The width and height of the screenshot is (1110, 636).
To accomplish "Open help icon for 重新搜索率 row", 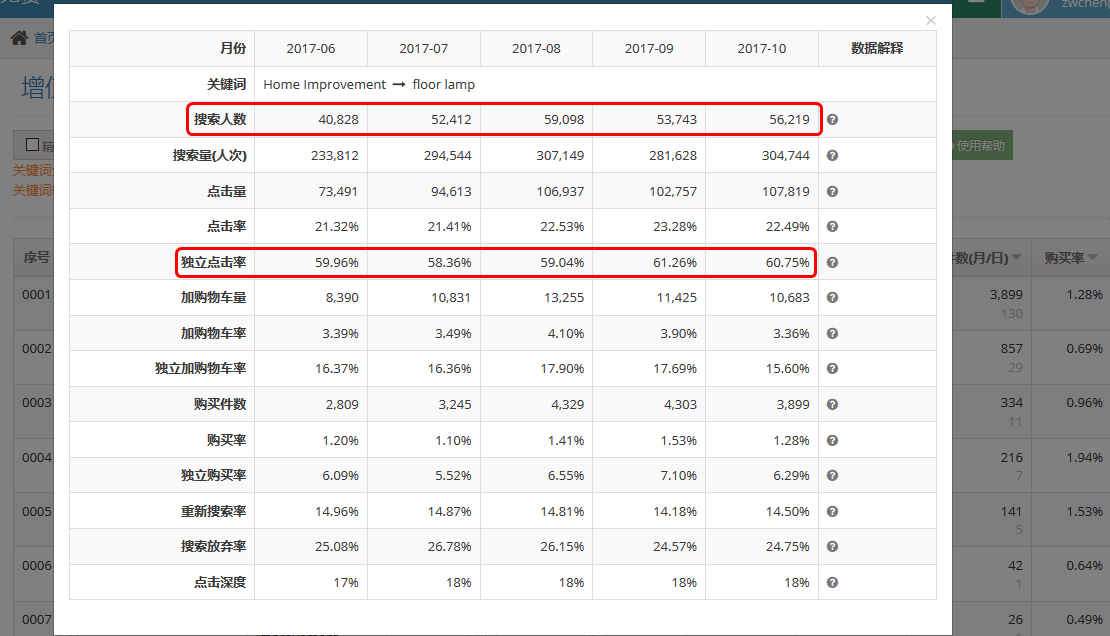I will point(832,511).
